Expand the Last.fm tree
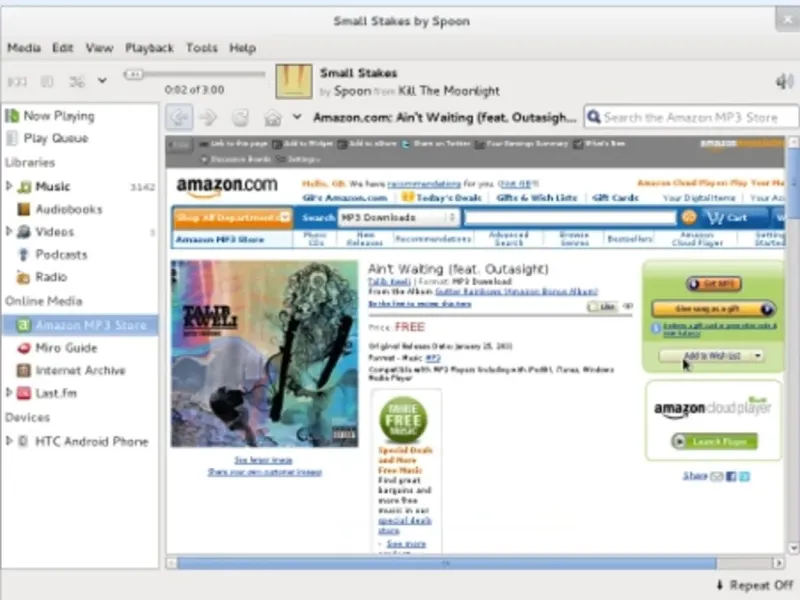Viewport: 800px width, 600px height. pos(9,392)
